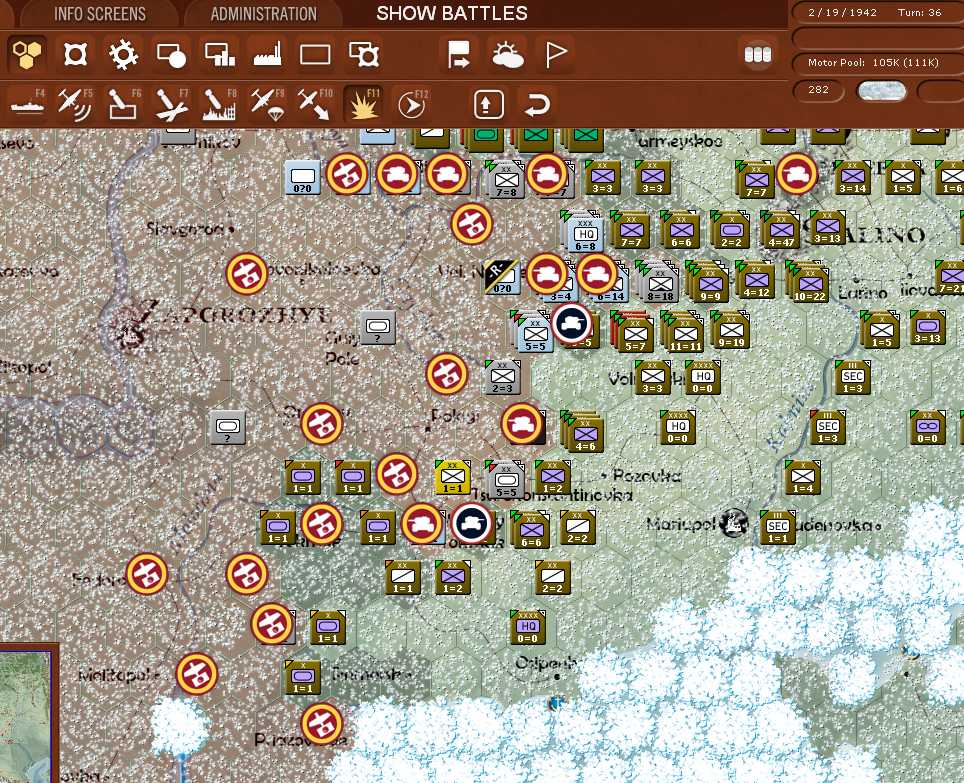Toggle the rectangle-with-unit-frame overlay icon

click(363, 54)
